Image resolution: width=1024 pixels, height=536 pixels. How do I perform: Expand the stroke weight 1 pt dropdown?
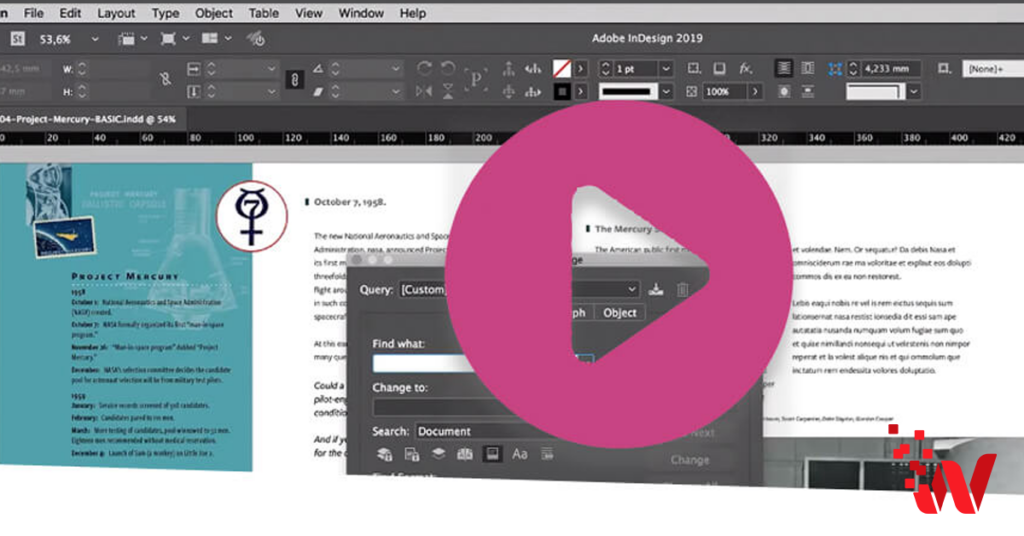[667, 69]
